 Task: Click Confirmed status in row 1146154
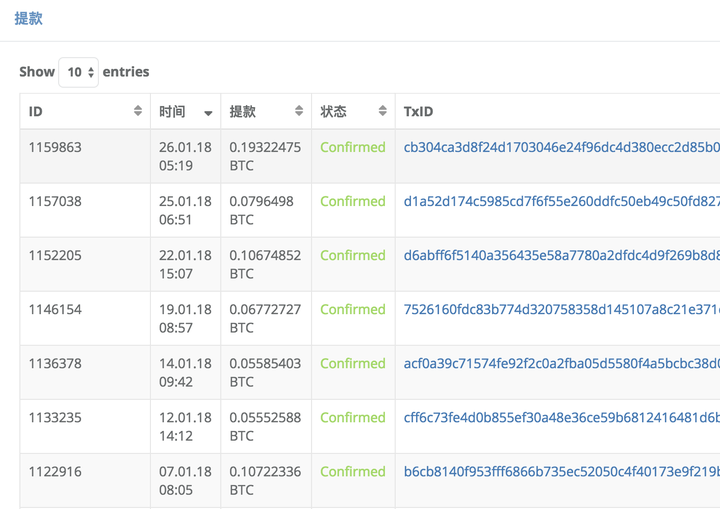tap(353, 310)
